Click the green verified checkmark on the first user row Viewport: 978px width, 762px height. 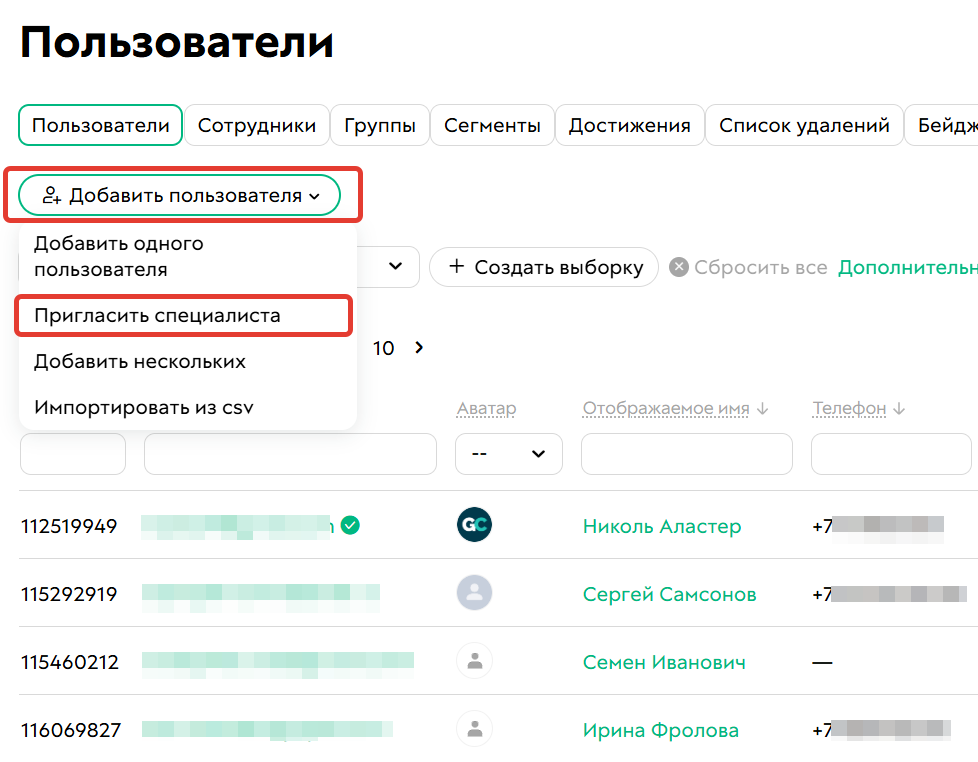(351, 524)
